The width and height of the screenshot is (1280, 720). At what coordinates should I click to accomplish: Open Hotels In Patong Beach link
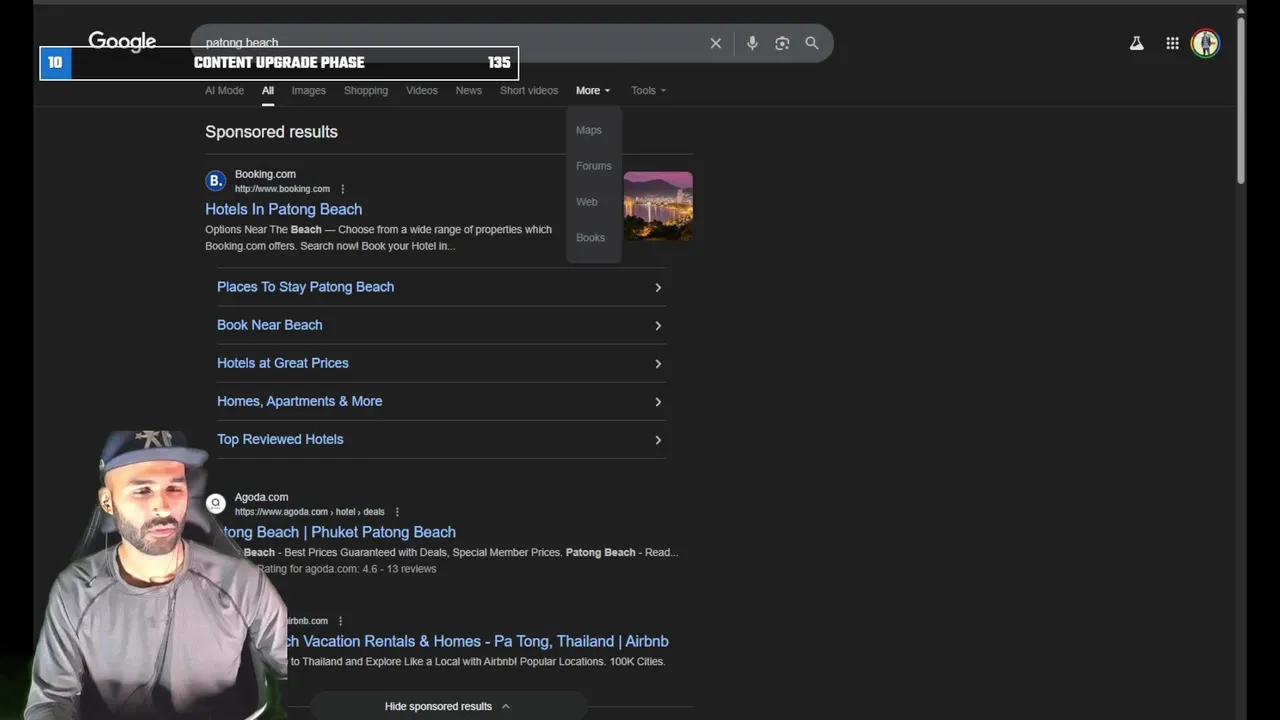pos(284,209)
